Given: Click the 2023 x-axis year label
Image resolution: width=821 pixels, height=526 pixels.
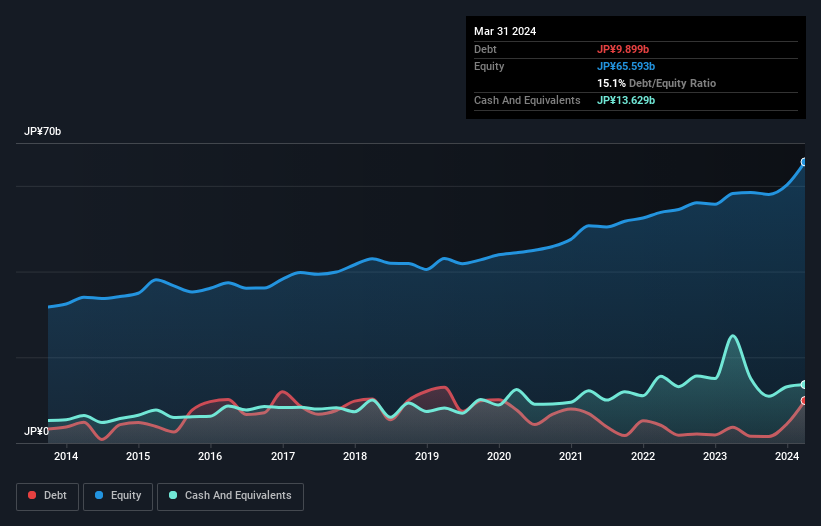Looking at the screenshot, I should pyautogui.click(x=715, y=457).
